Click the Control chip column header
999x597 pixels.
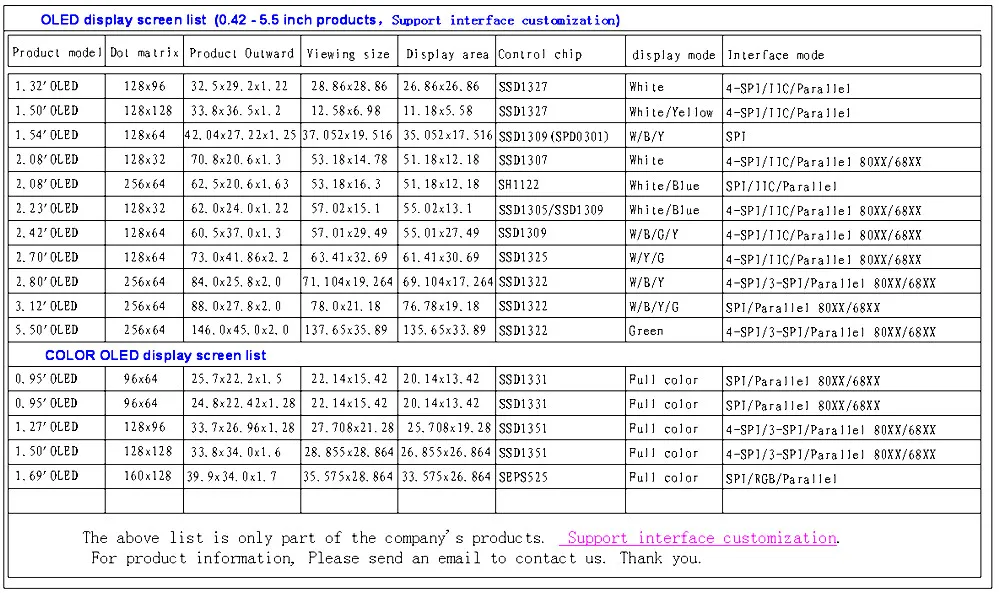point(539,54)
